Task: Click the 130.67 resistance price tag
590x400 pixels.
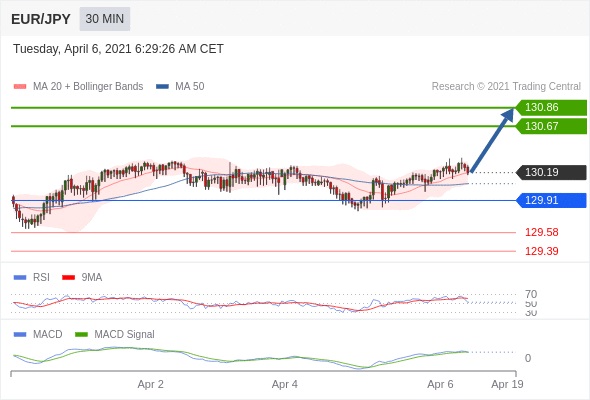Action: [551, 126]
